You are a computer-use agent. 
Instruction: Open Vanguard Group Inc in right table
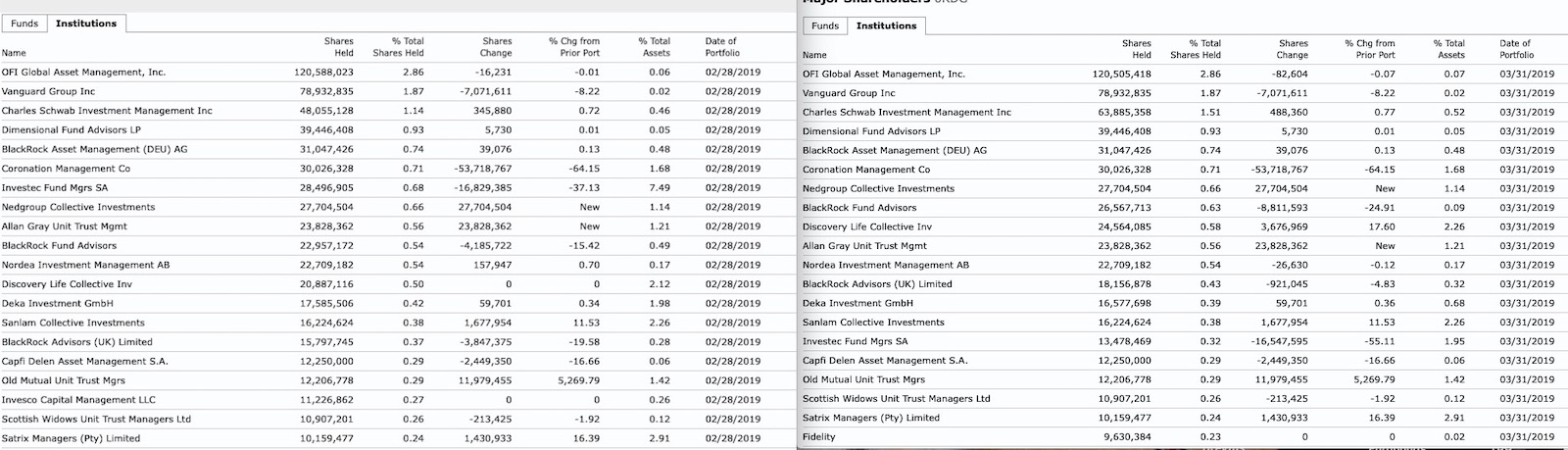[x=849, y=93]
